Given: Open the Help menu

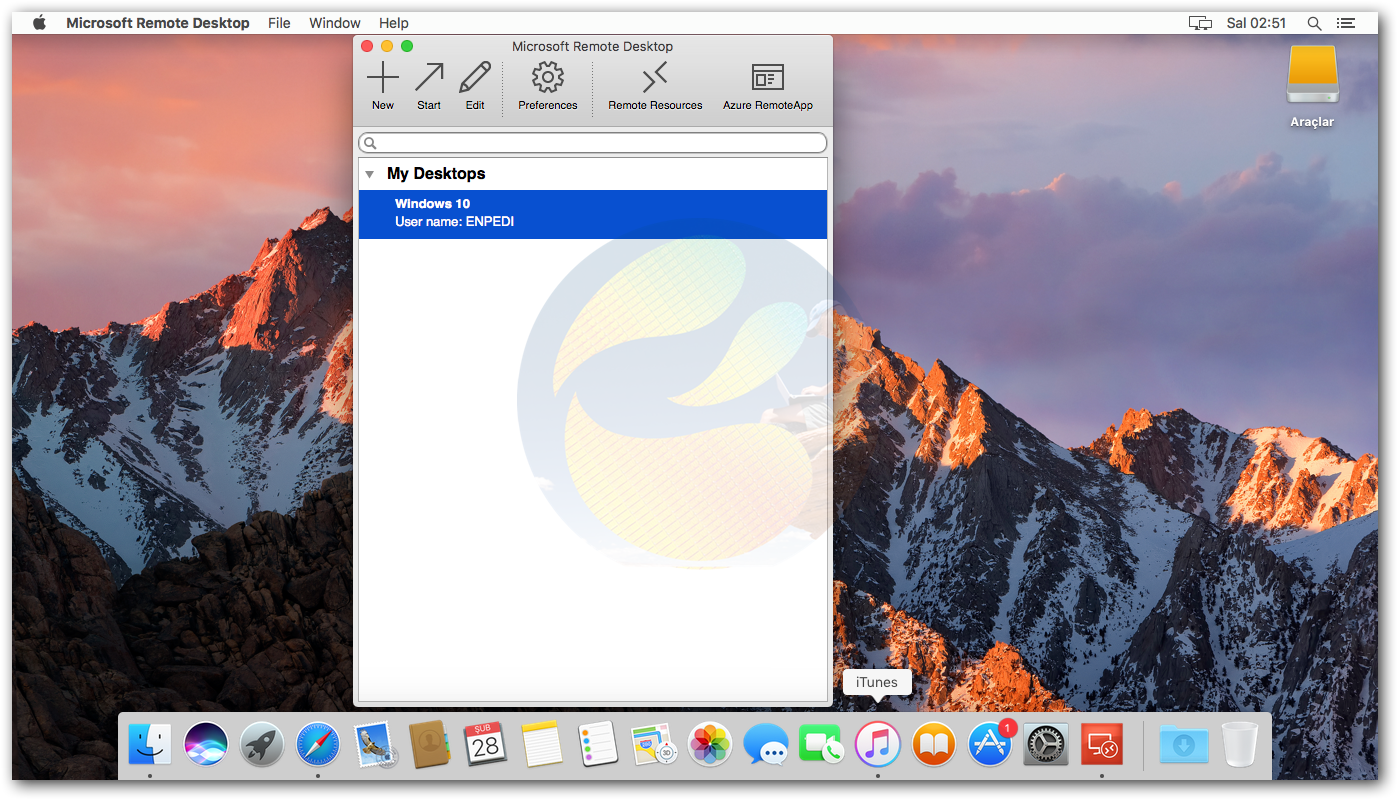Looking at the screenshot, I should 394,23.
